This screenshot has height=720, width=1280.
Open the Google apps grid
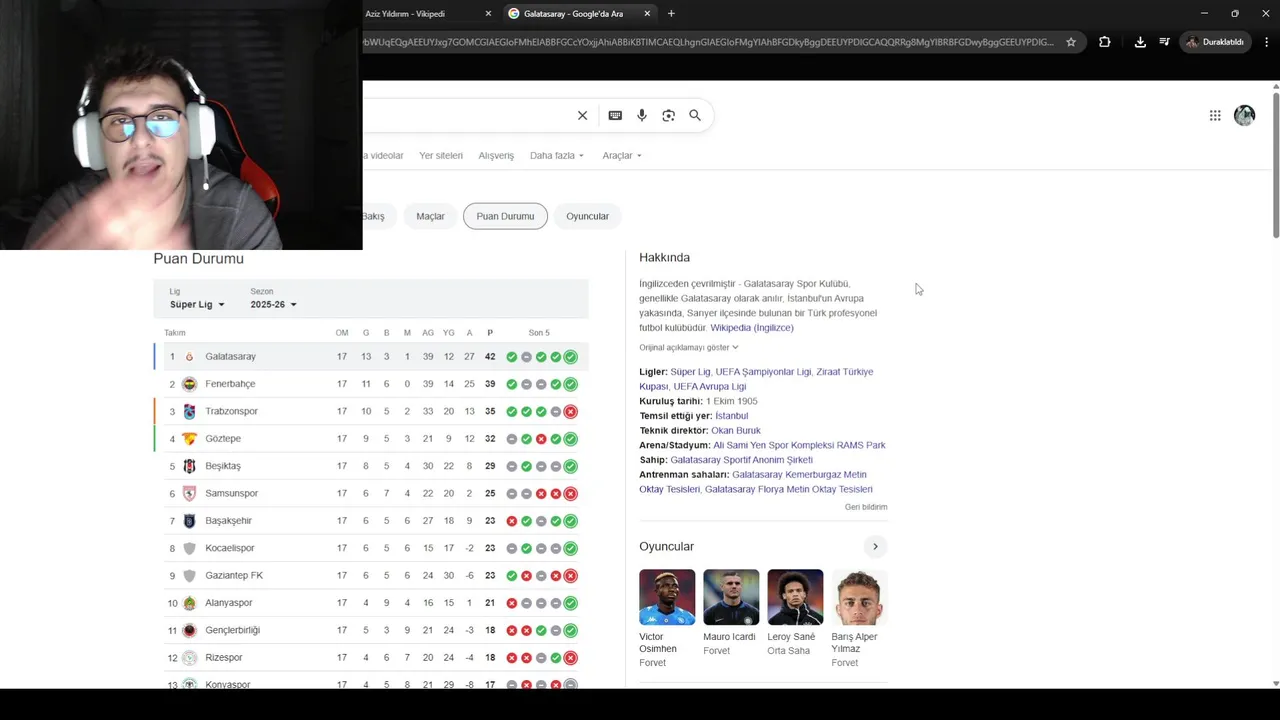click(x=1215, y=115)
